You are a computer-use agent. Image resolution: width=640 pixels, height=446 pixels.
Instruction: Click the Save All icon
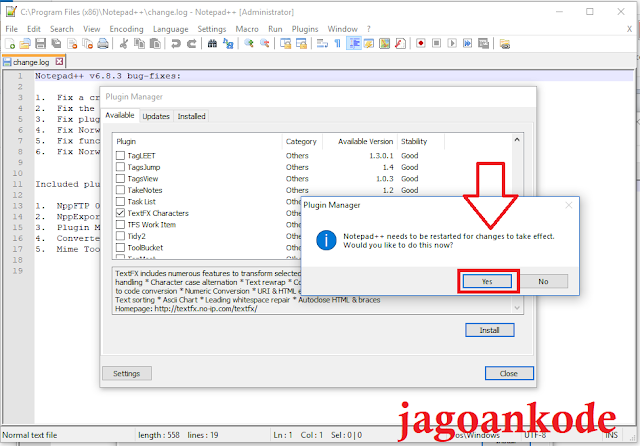point(56,44)
